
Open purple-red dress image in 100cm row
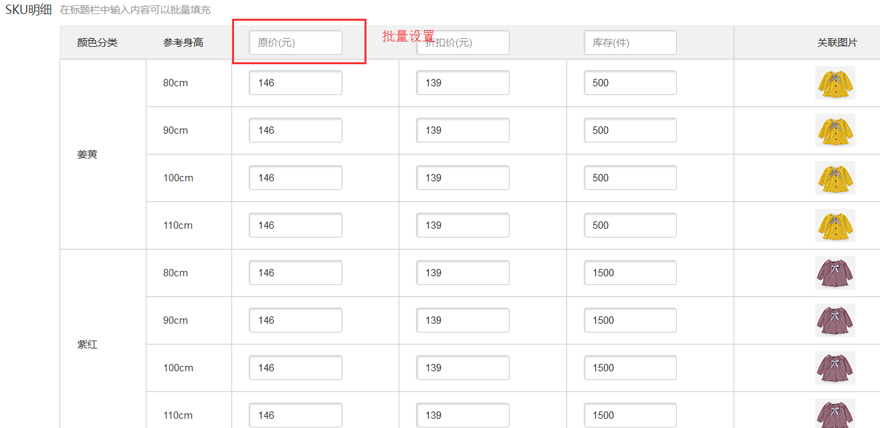coord(834,368)
